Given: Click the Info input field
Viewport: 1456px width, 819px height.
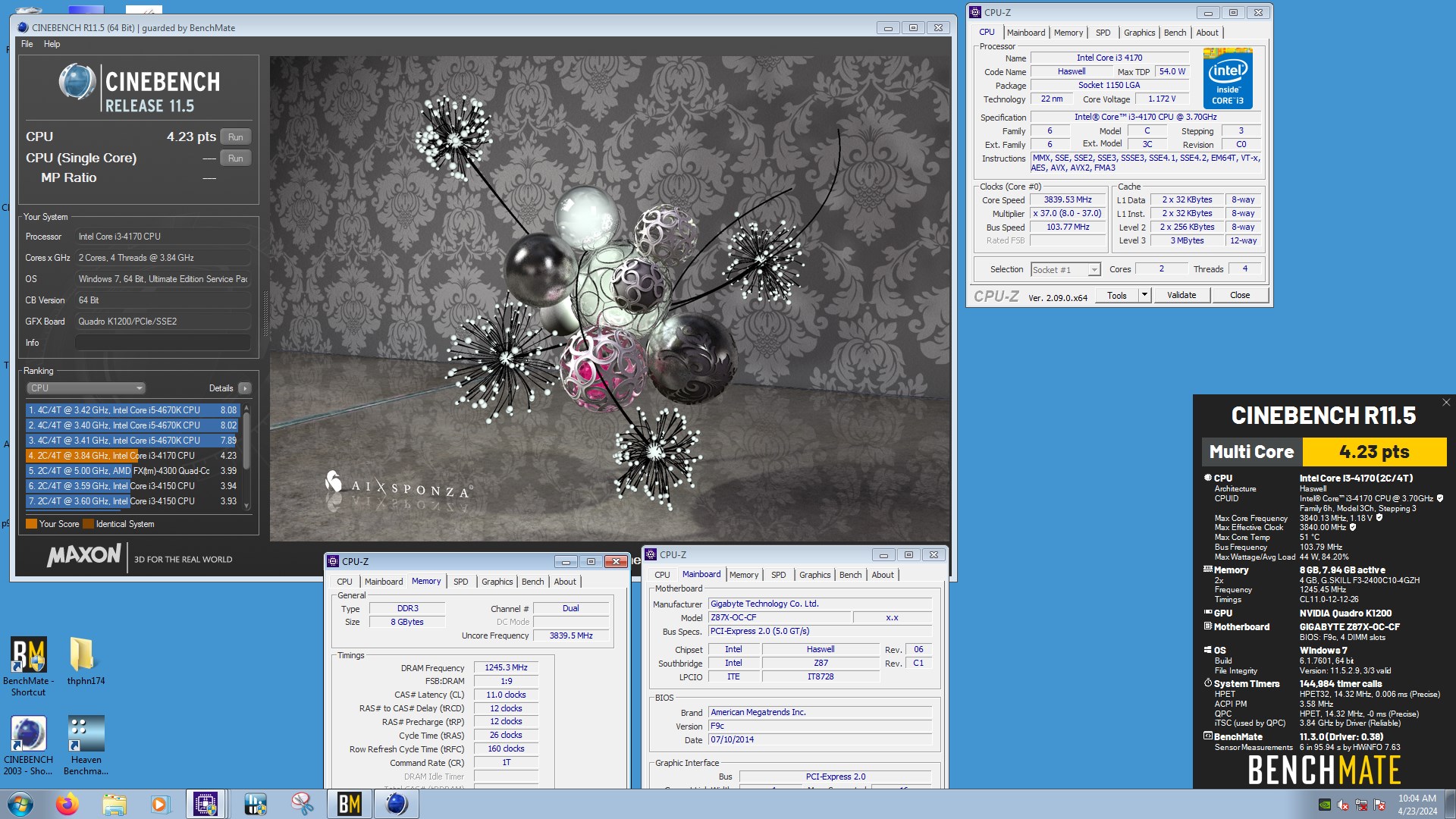Looking at the screenshot, I should coord(162,343).
